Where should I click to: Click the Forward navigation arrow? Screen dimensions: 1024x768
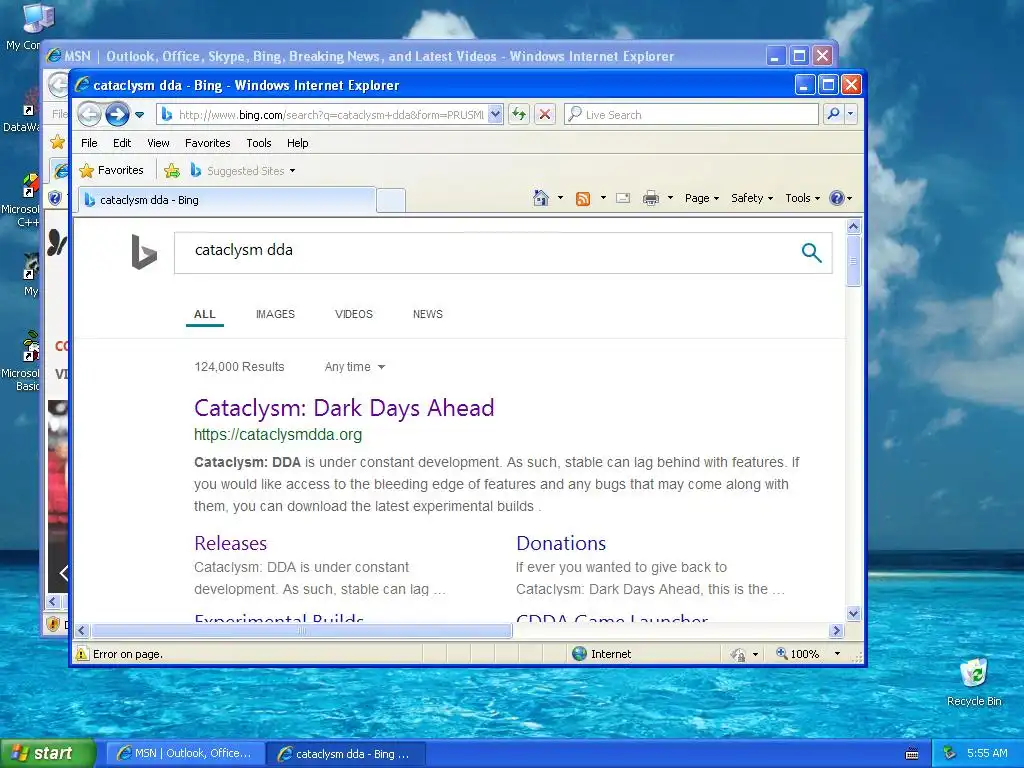tap(118, 114)
